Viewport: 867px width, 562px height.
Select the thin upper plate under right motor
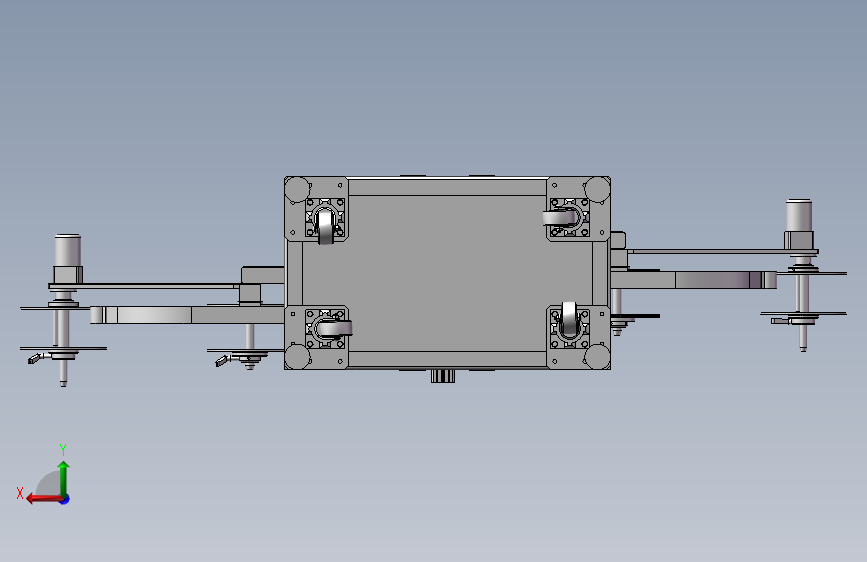pos(723,252)
